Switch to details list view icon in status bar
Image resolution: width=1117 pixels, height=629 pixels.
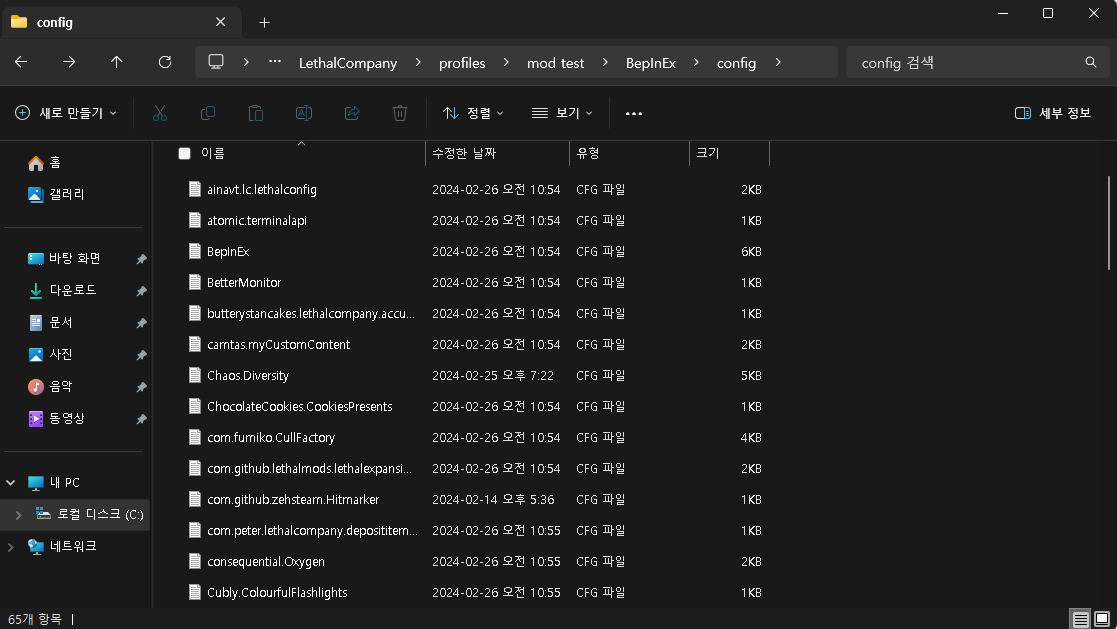coord(1081,619)
